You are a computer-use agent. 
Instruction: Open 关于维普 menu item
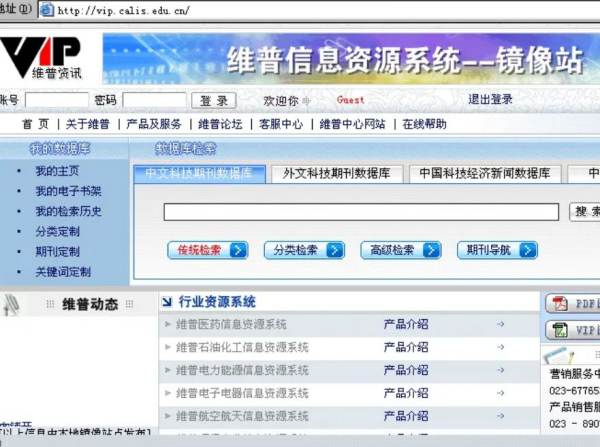[x=88, y=124]
